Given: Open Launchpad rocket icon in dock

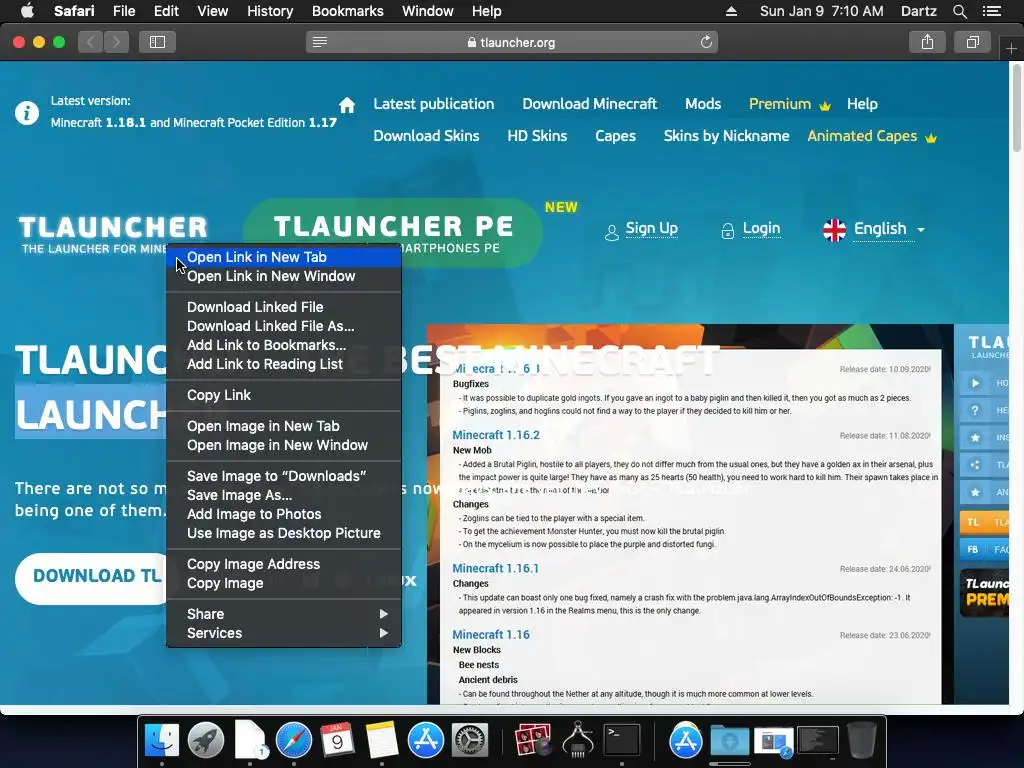Looking at the screenshot, I should coord(206,741).
